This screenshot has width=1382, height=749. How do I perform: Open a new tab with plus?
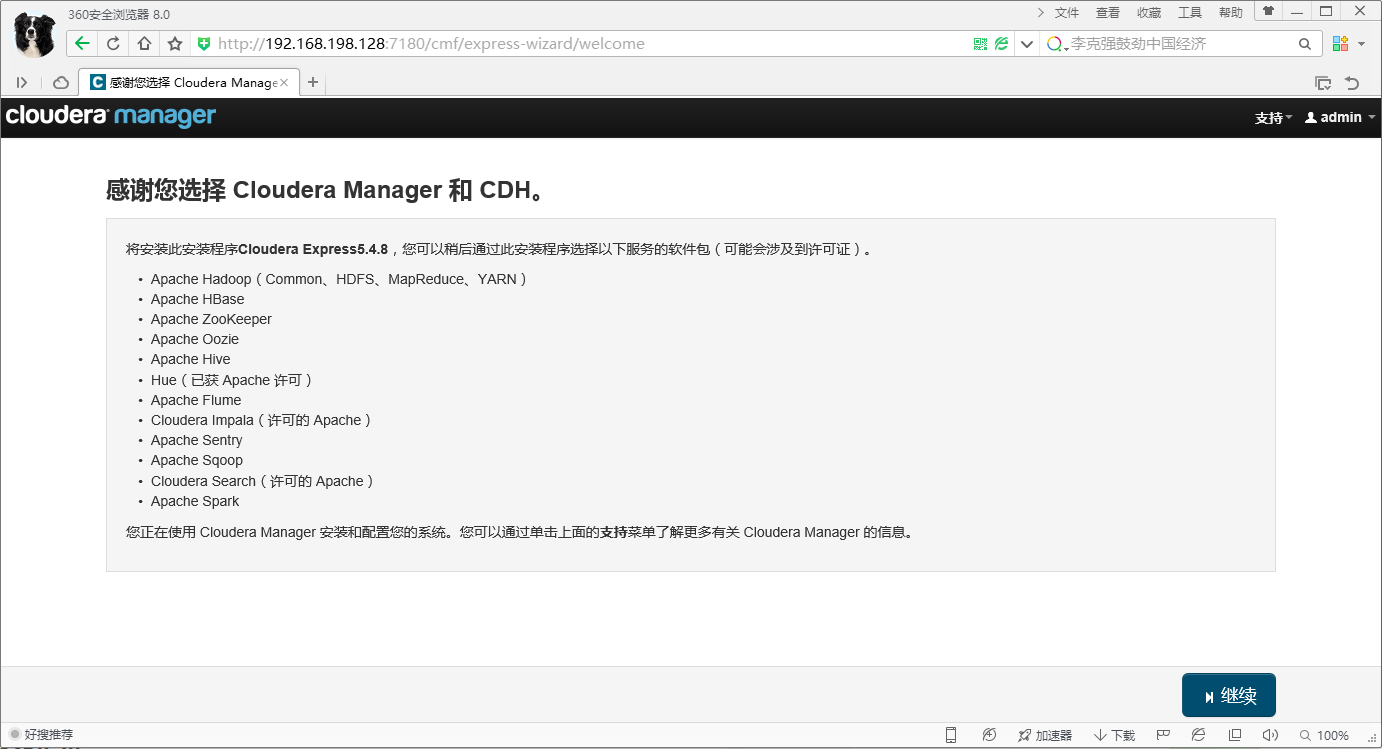[313, 83]
